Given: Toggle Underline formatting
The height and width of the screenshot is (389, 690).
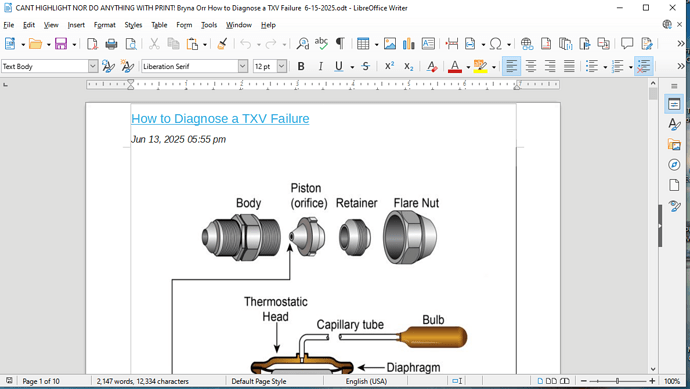Looking at the screenshot, I should [338, 66].
